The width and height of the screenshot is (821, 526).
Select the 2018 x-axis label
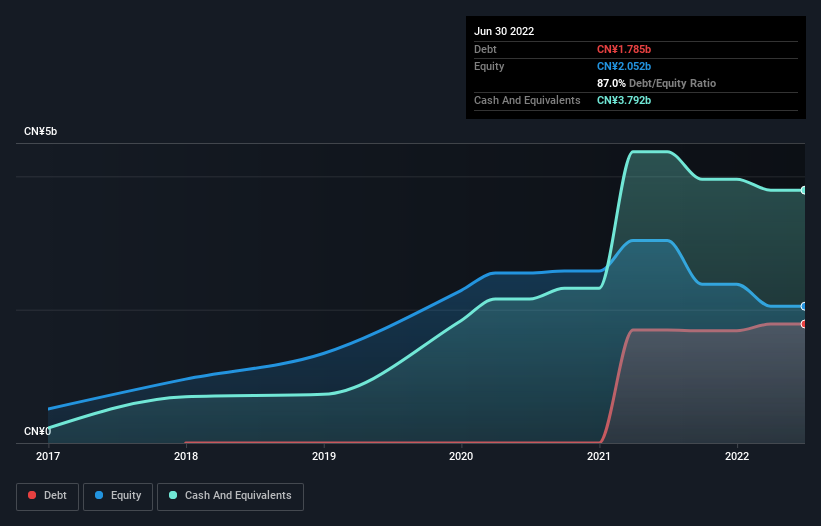click(x=186, y=456)
